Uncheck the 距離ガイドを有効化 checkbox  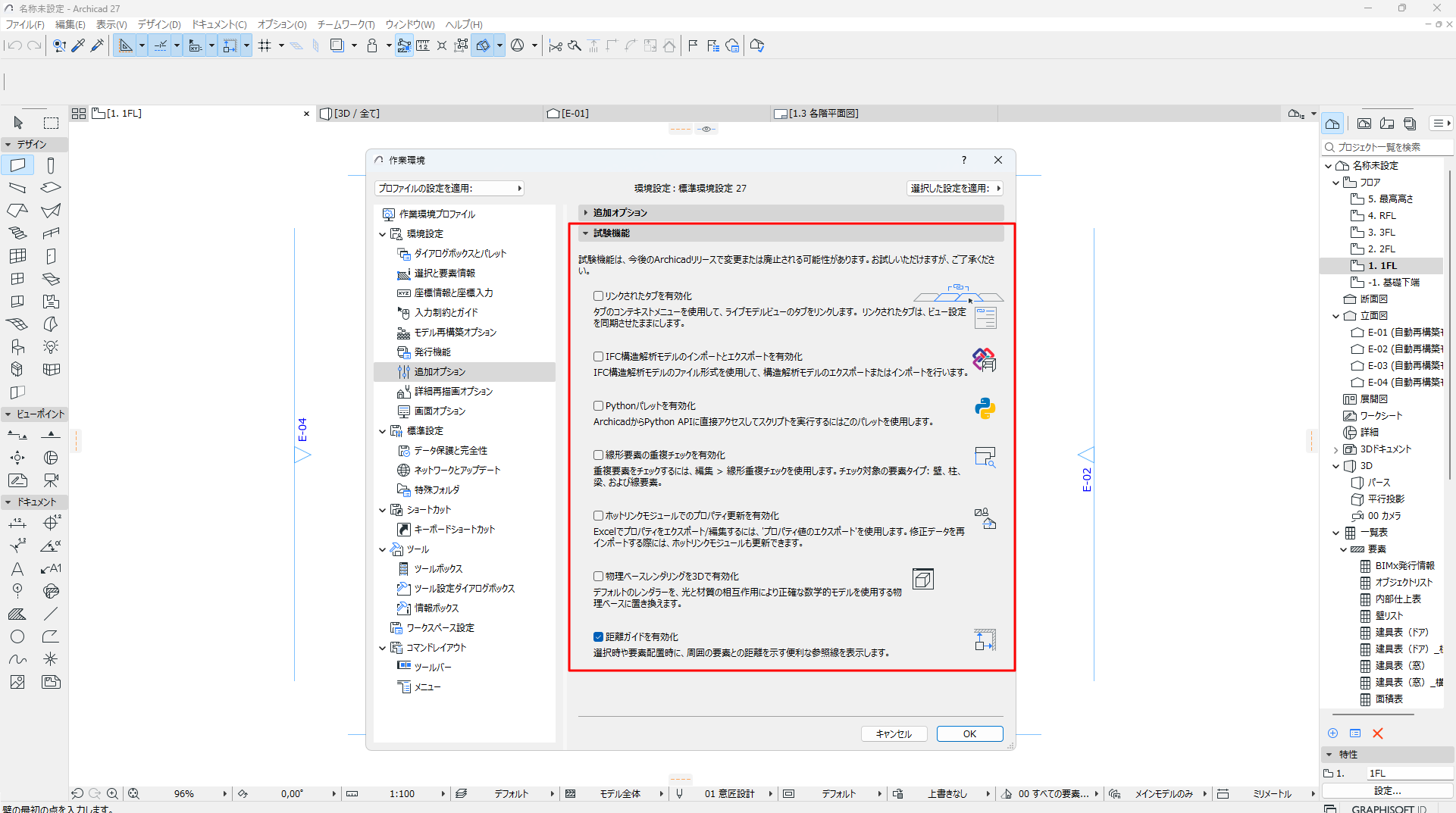[598, 636]
